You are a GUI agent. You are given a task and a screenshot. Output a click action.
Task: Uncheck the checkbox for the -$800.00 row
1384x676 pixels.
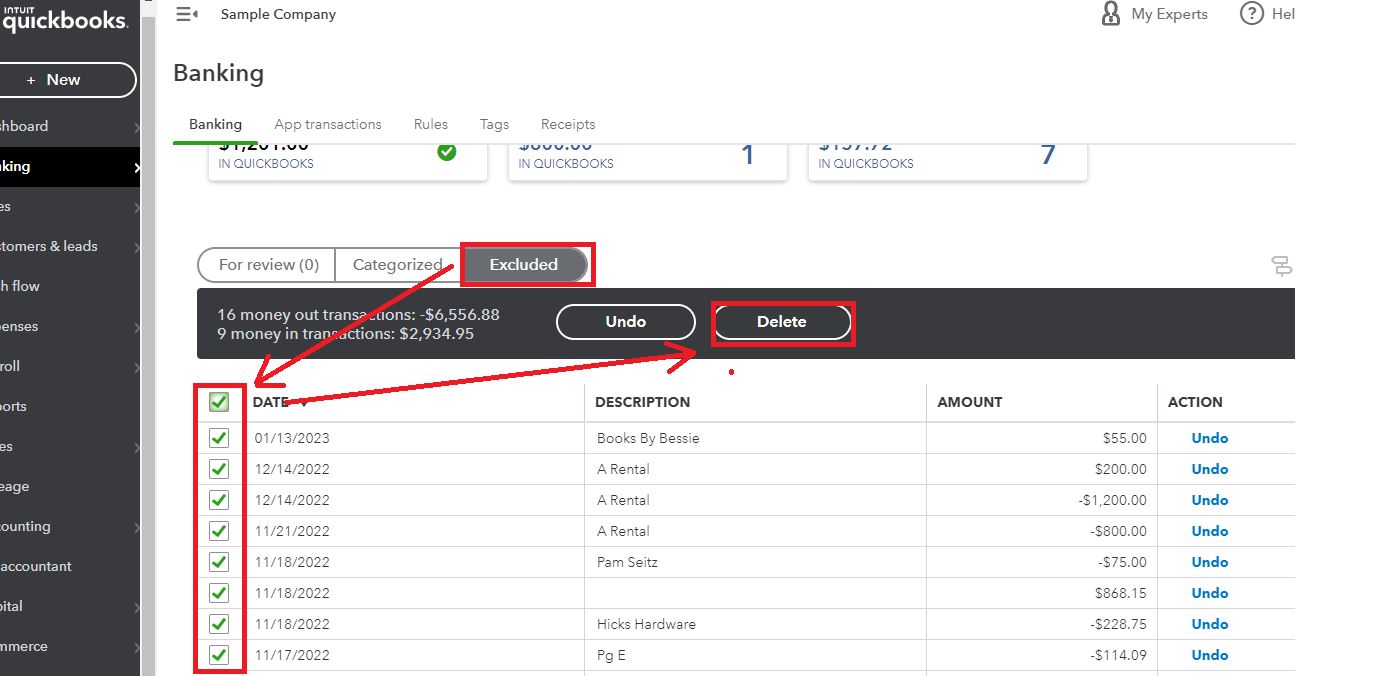tap(219, 531)
